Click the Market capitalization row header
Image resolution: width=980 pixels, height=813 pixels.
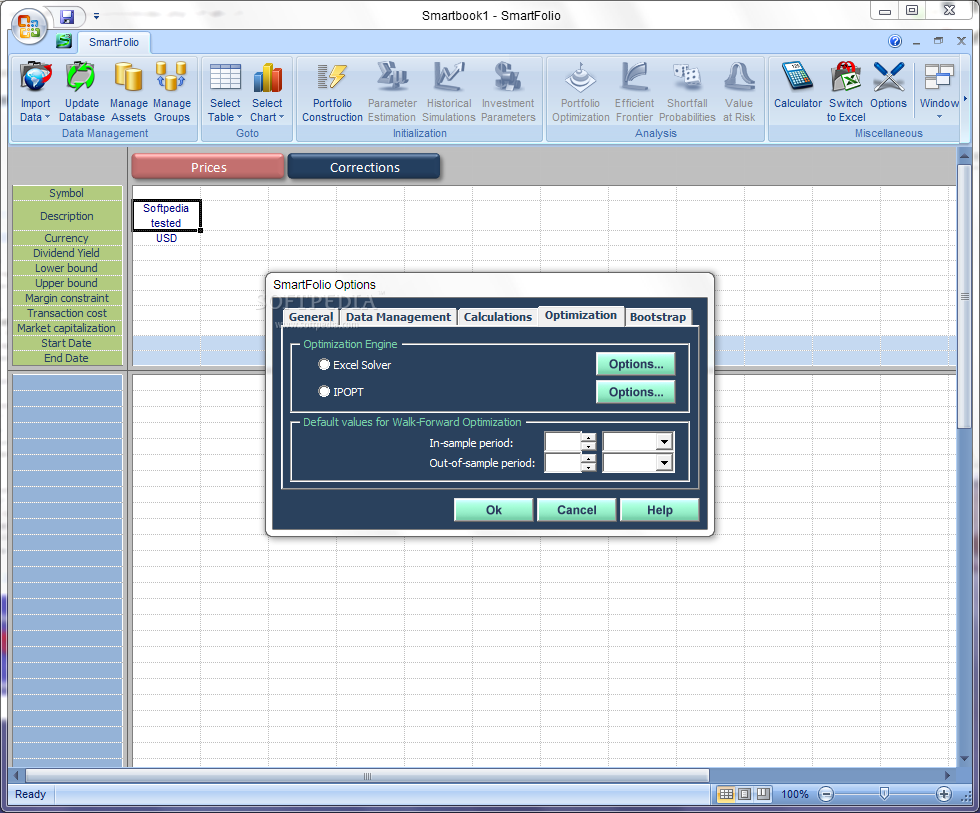coord(67,328)
